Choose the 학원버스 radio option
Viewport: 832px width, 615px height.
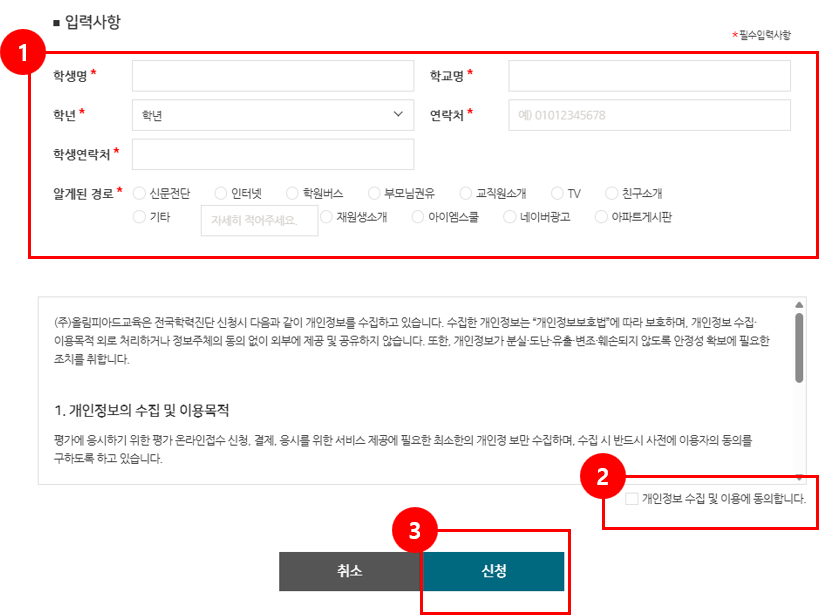(x=293, y=193)
